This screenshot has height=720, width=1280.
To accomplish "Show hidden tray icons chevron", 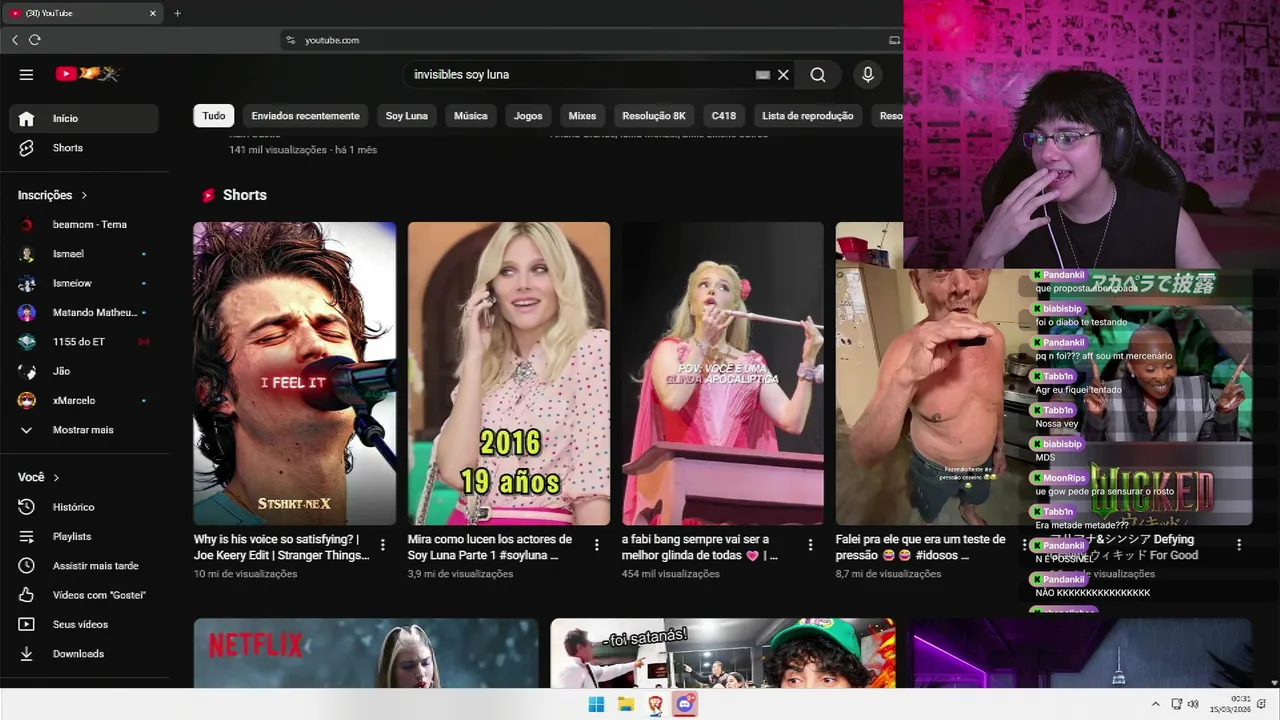I will [1156, 704].
